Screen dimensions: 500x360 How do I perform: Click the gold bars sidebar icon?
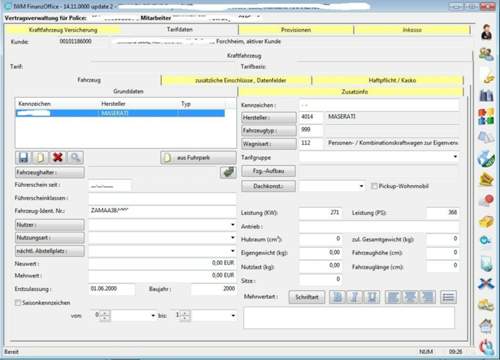coord(486,222)
